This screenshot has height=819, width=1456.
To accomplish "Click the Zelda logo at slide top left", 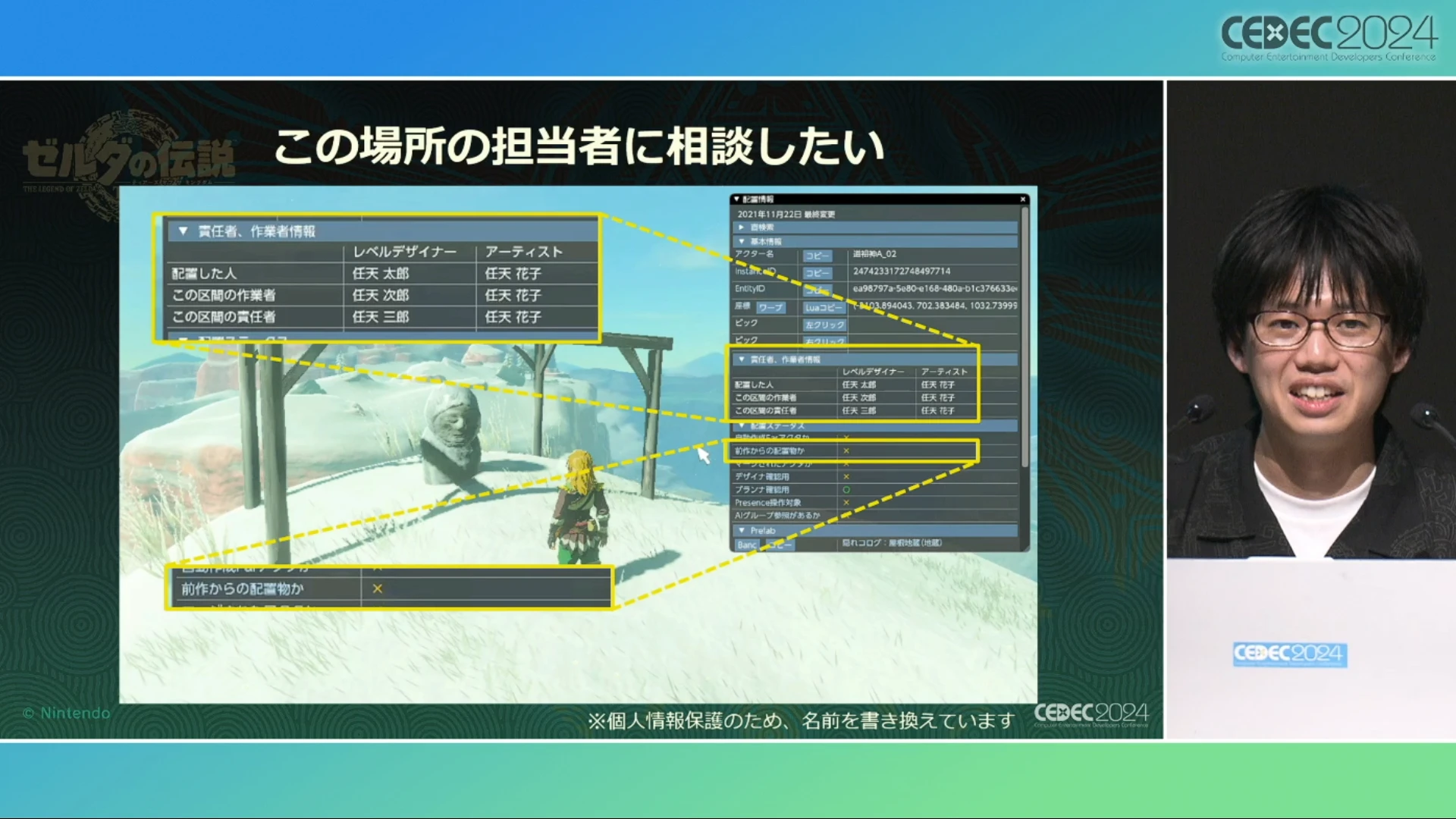I will 127,161.
